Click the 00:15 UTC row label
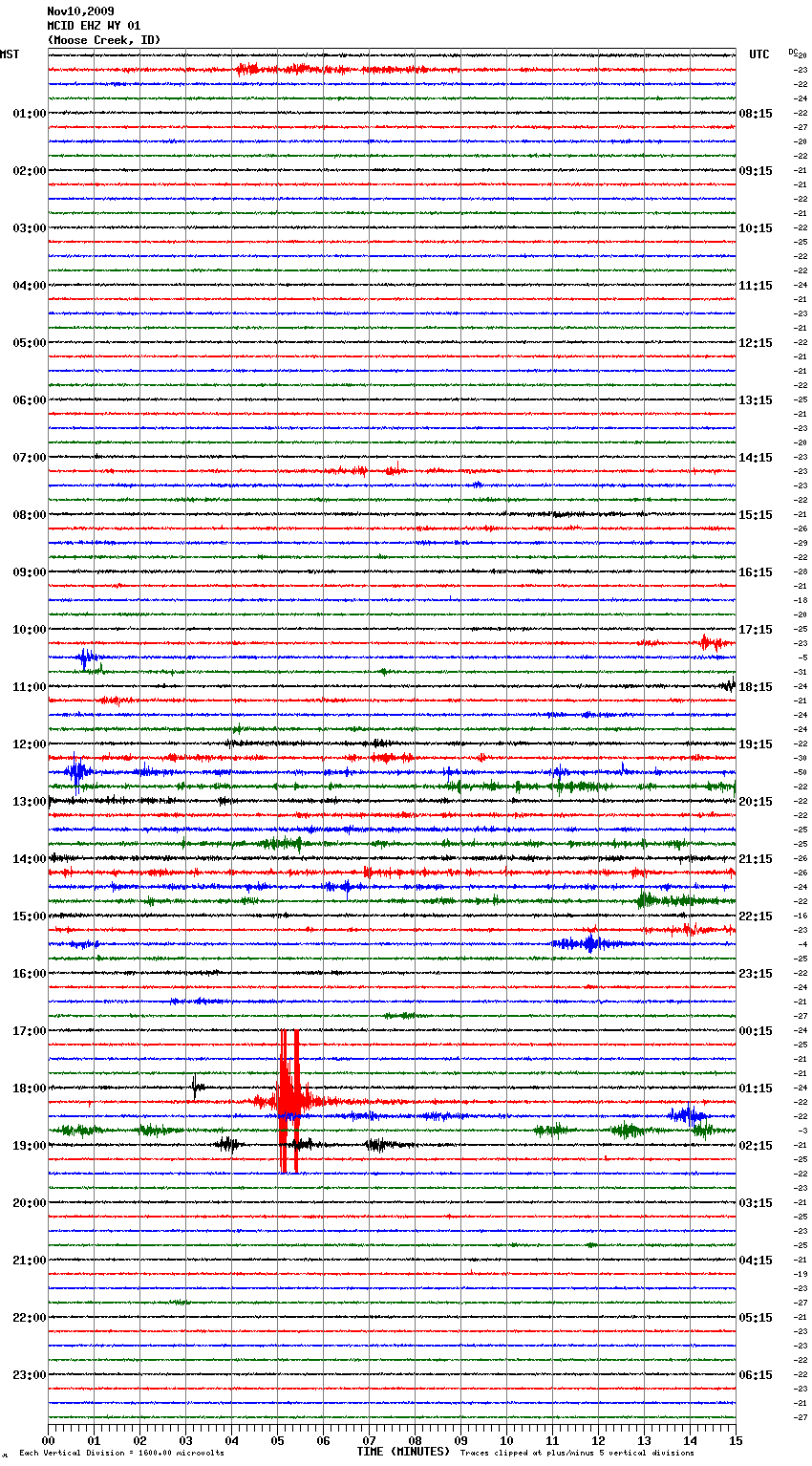Screen dimensions: 812x1466 [756, 1031]
